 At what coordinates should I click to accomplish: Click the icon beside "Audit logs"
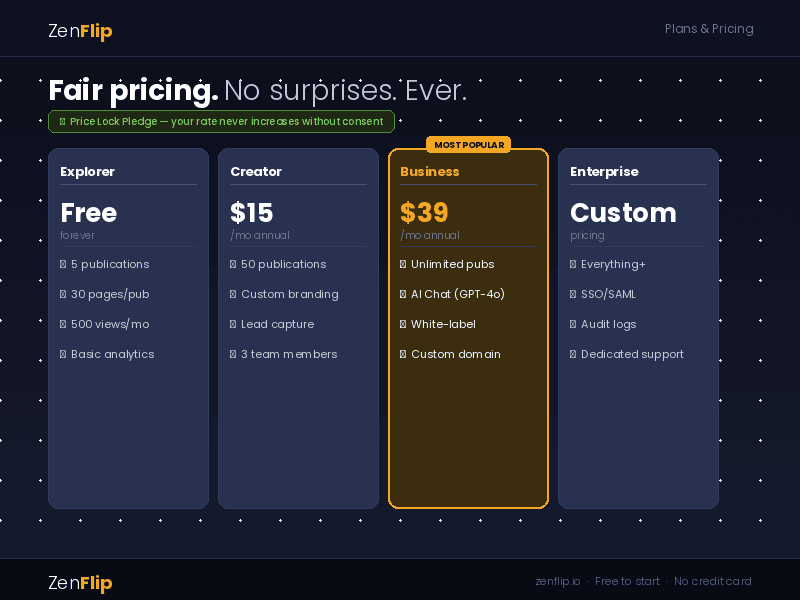(x=573, y=325)
